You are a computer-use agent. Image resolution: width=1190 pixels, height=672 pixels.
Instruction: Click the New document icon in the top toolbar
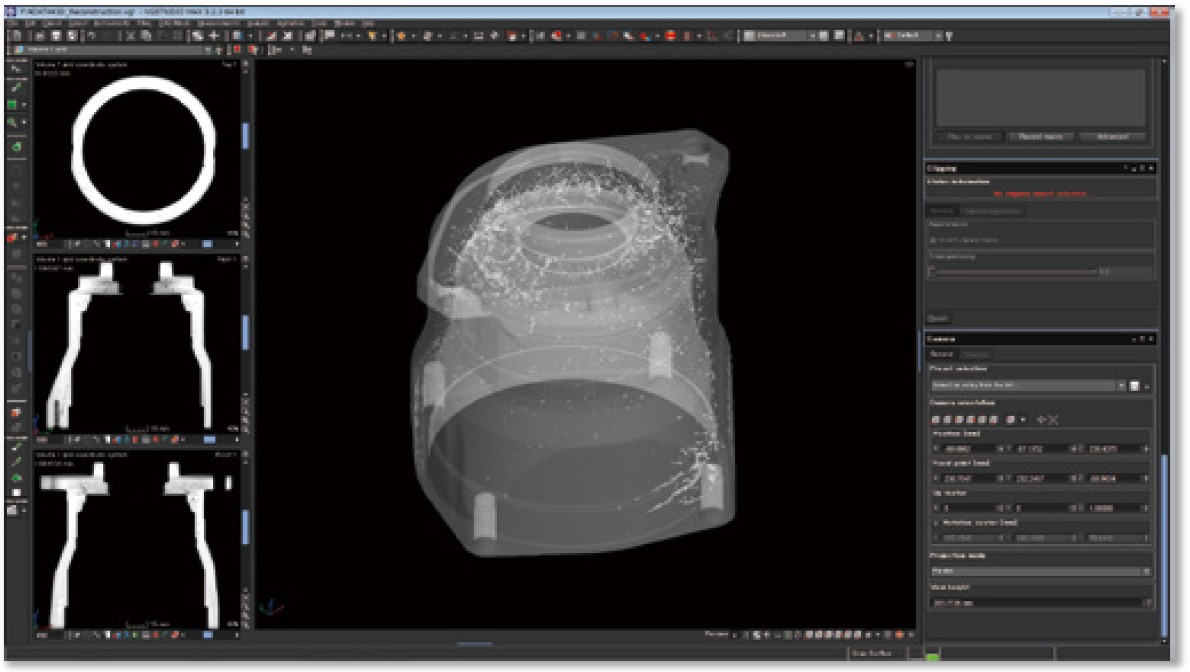click(x=15, y=36)
